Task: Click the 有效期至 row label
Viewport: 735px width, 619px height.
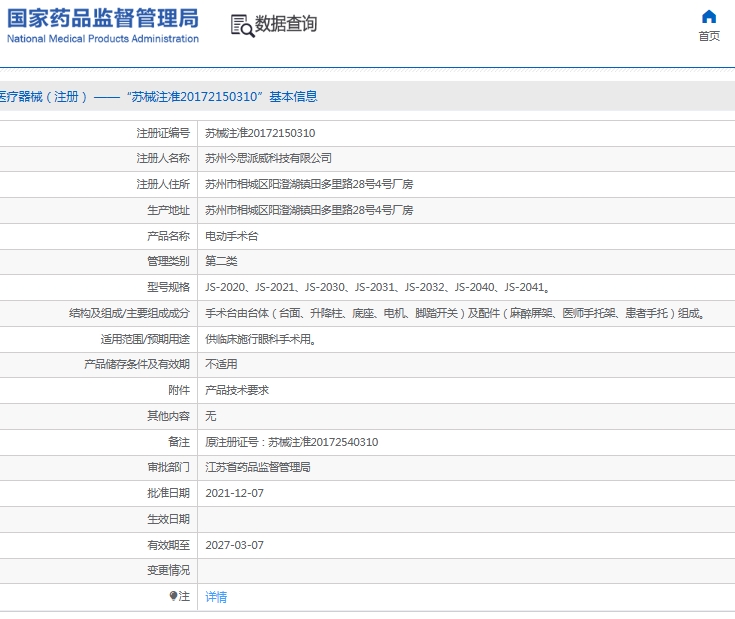Action: [168, 545]
